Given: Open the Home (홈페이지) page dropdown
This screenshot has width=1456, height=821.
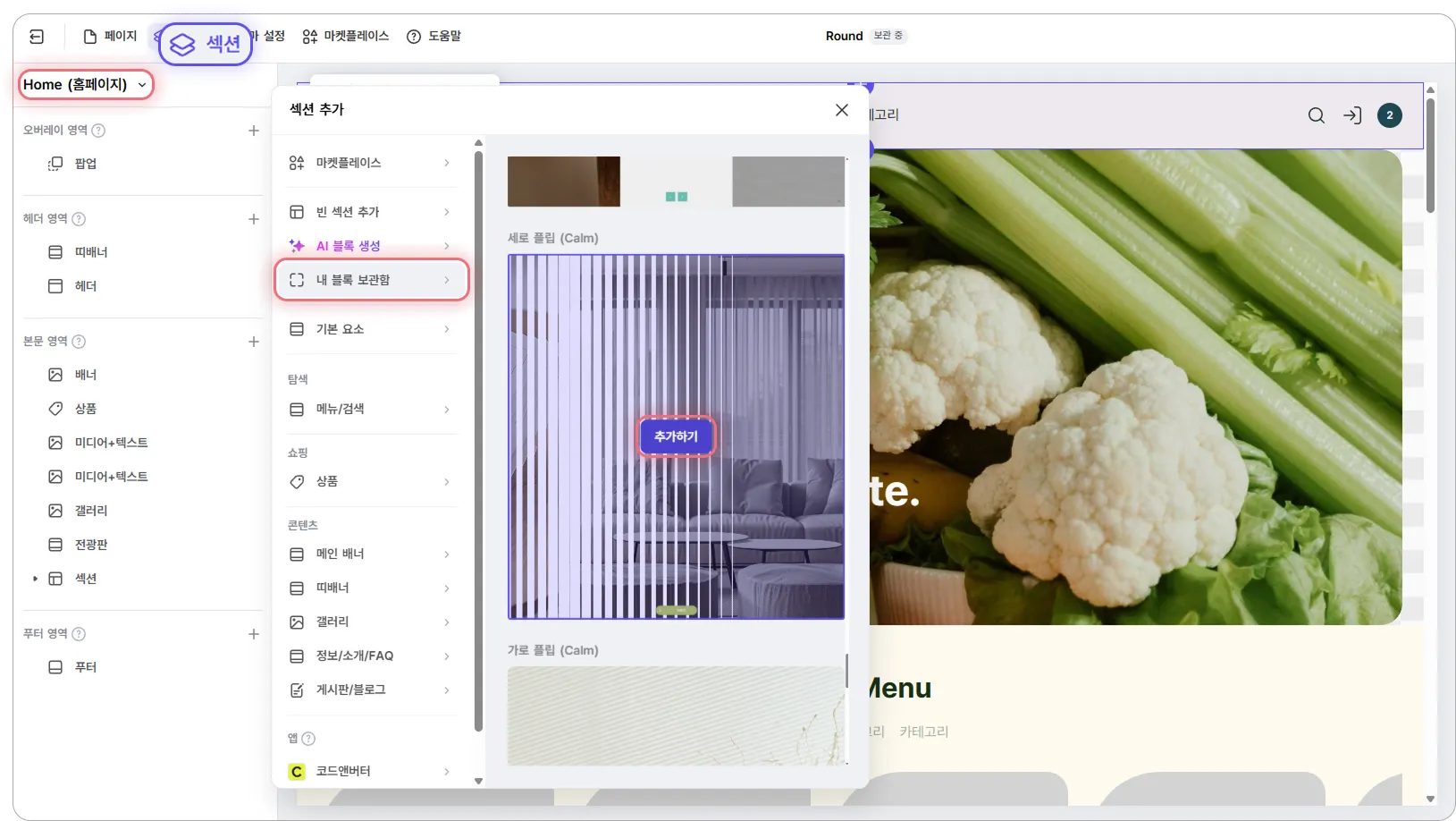Looking at the screenshot, I should [x=86, y=85].
